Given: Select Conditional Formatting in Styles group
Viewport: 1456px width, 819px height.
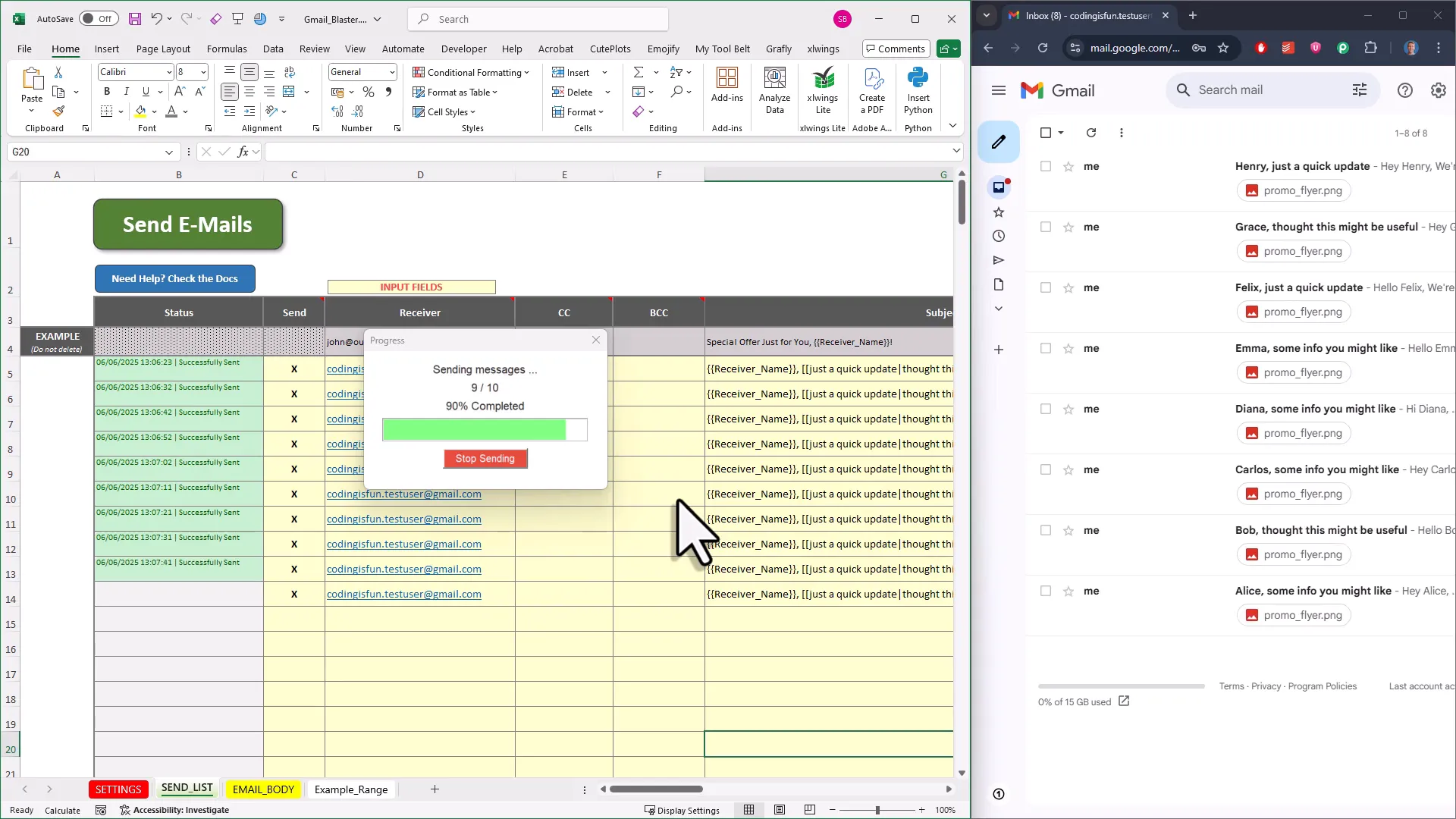Looking at the screenshot, I should pos(472,72).
